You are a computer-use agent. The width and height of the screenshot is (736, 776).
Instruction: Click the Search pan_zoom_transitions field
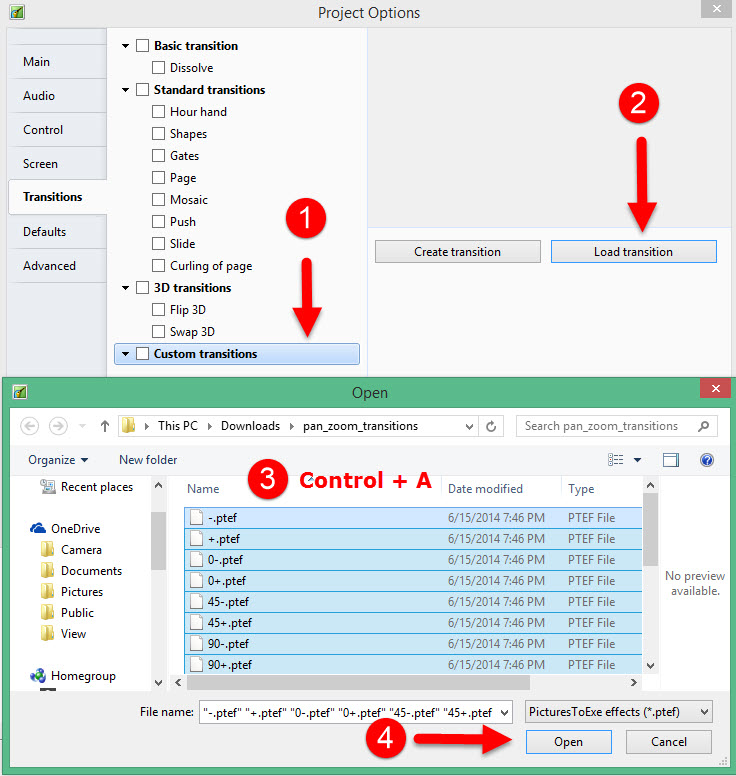pos(608,426)
